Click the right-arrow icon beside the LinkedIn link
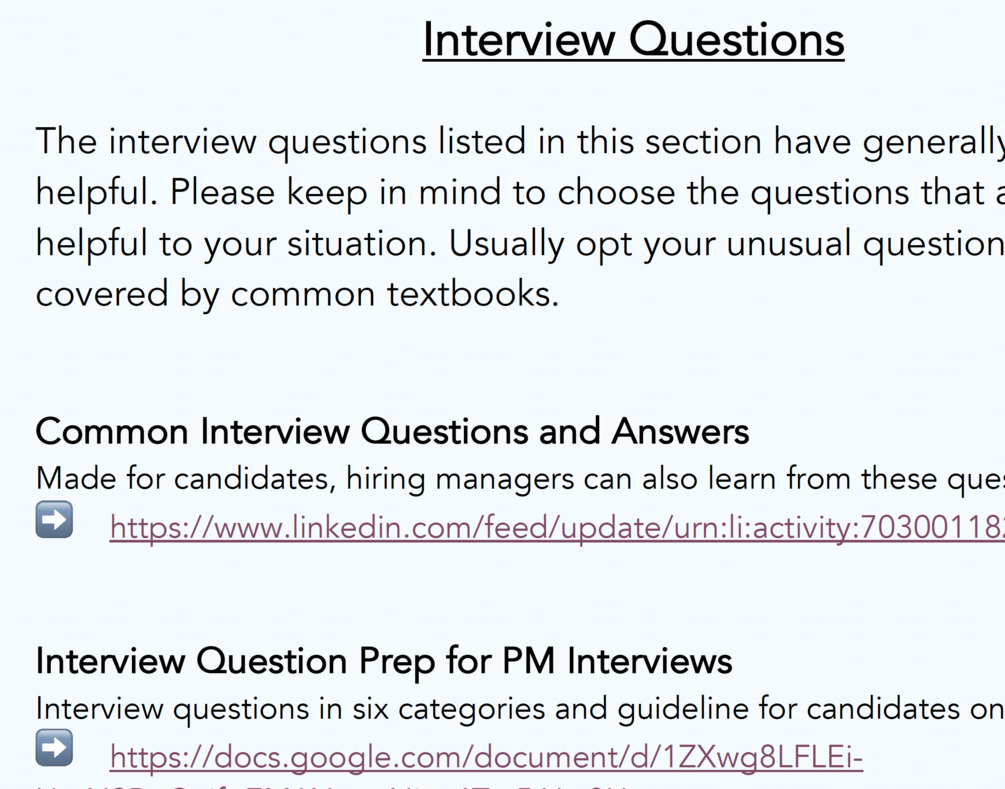The width and height of the screenshot is (1005, 789). (54, 520)
